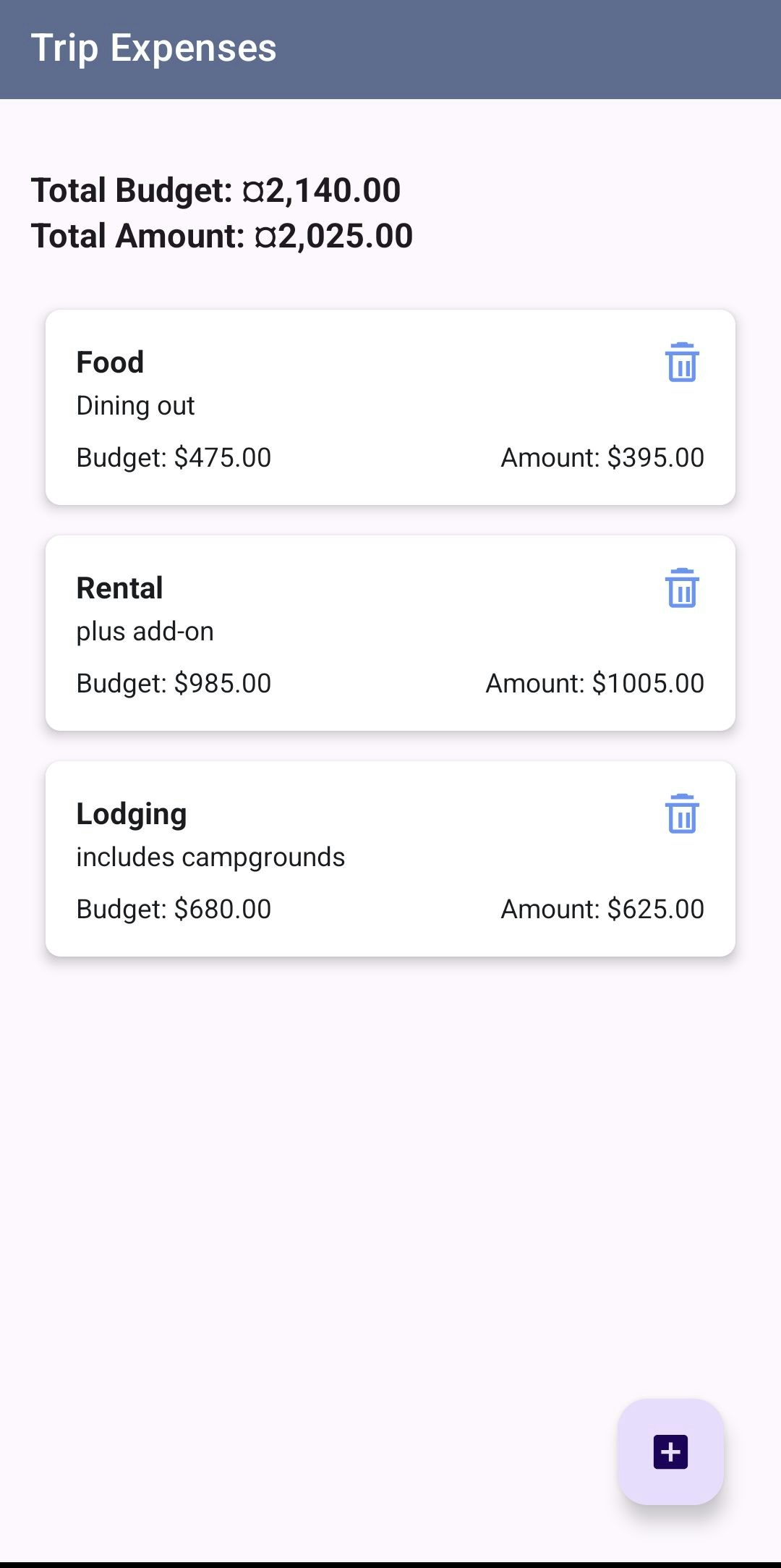The height and width of the screenshot is (1568, 781).
Task: Select the Rental category title
Action: pyautogui.click(x=119, y=588)
